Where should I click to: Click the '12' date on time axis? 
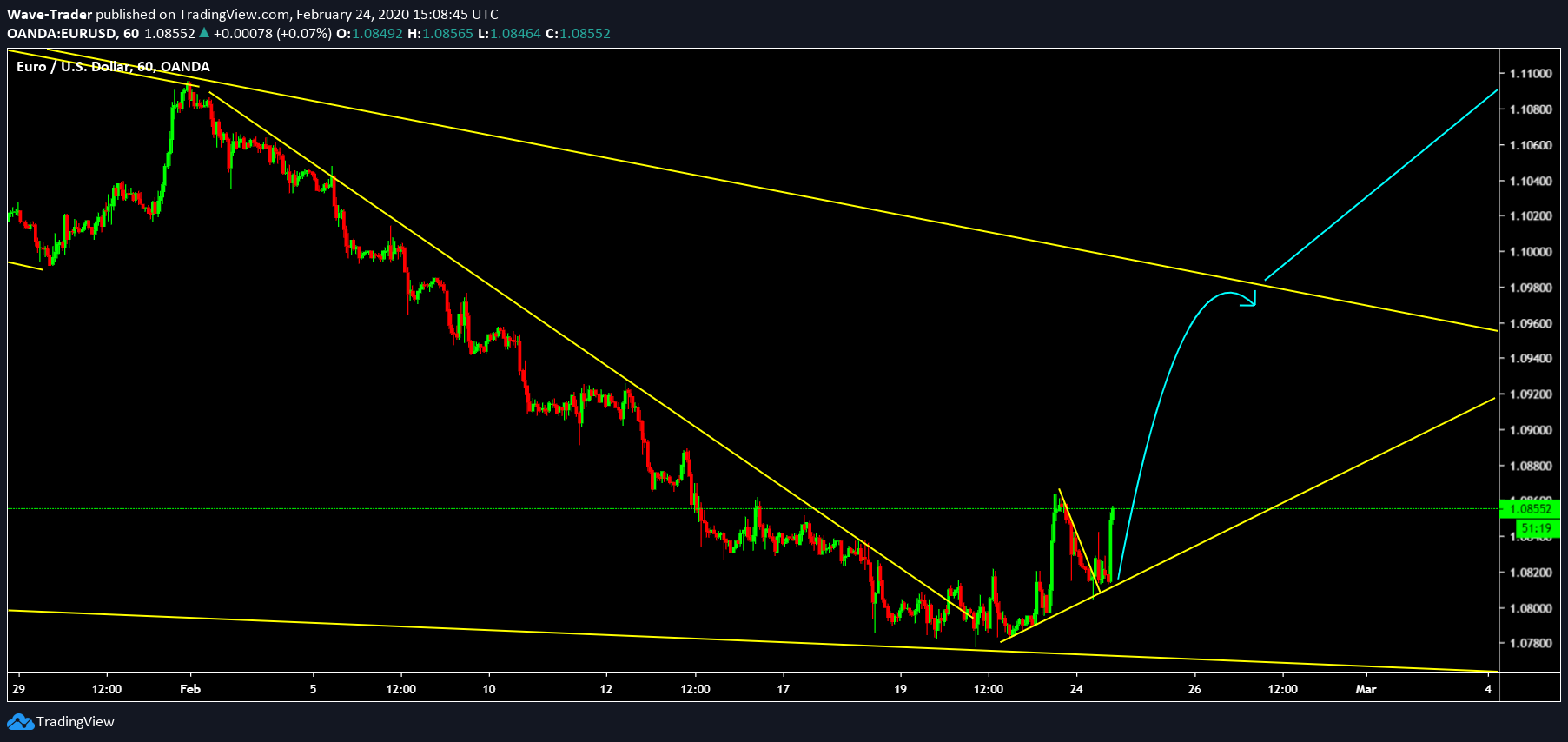[606, 689]
